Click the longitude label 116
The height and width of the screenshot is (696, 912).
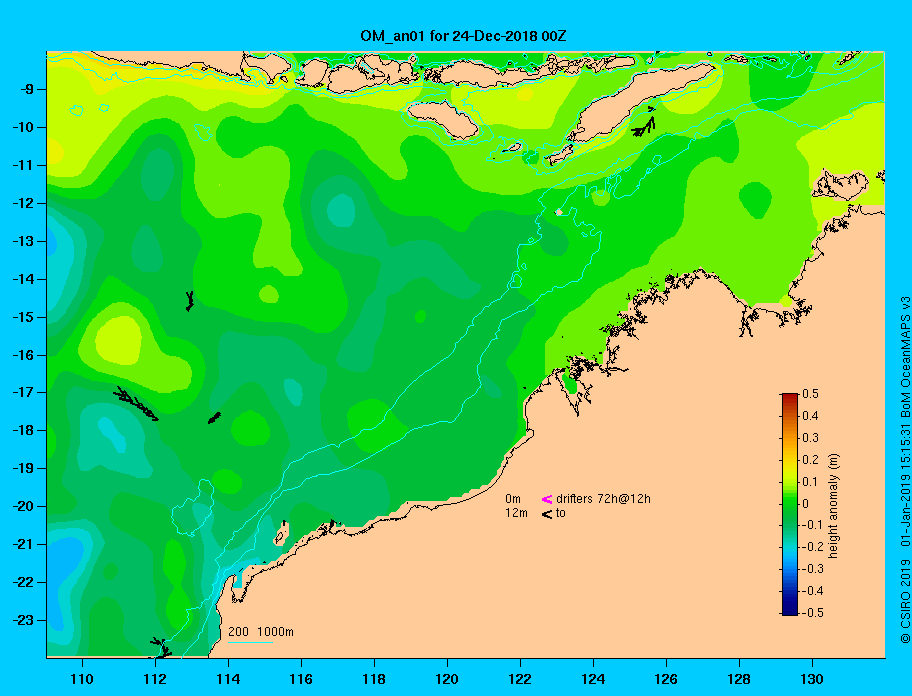pyautogui.click(x=301, y=679)
